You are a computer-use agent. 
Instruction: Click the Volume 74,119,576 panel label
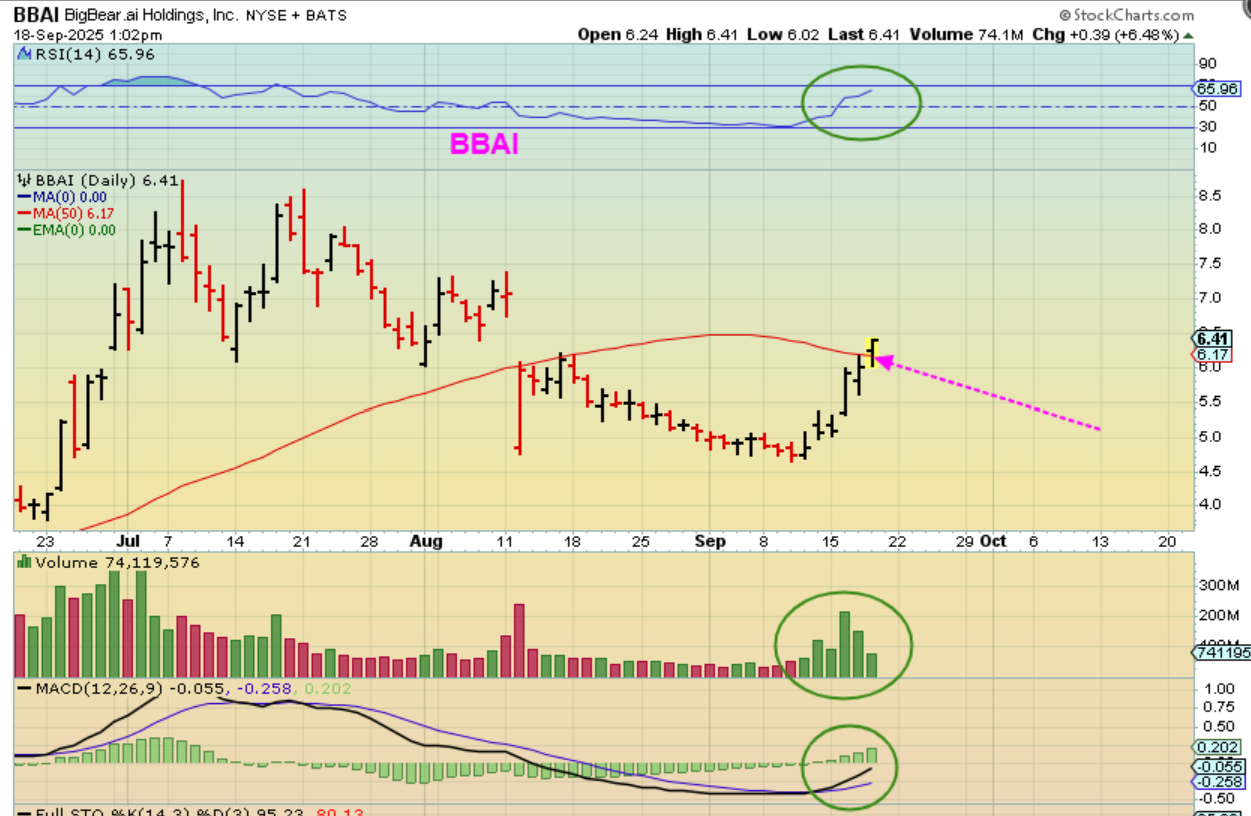coord(117,563)
